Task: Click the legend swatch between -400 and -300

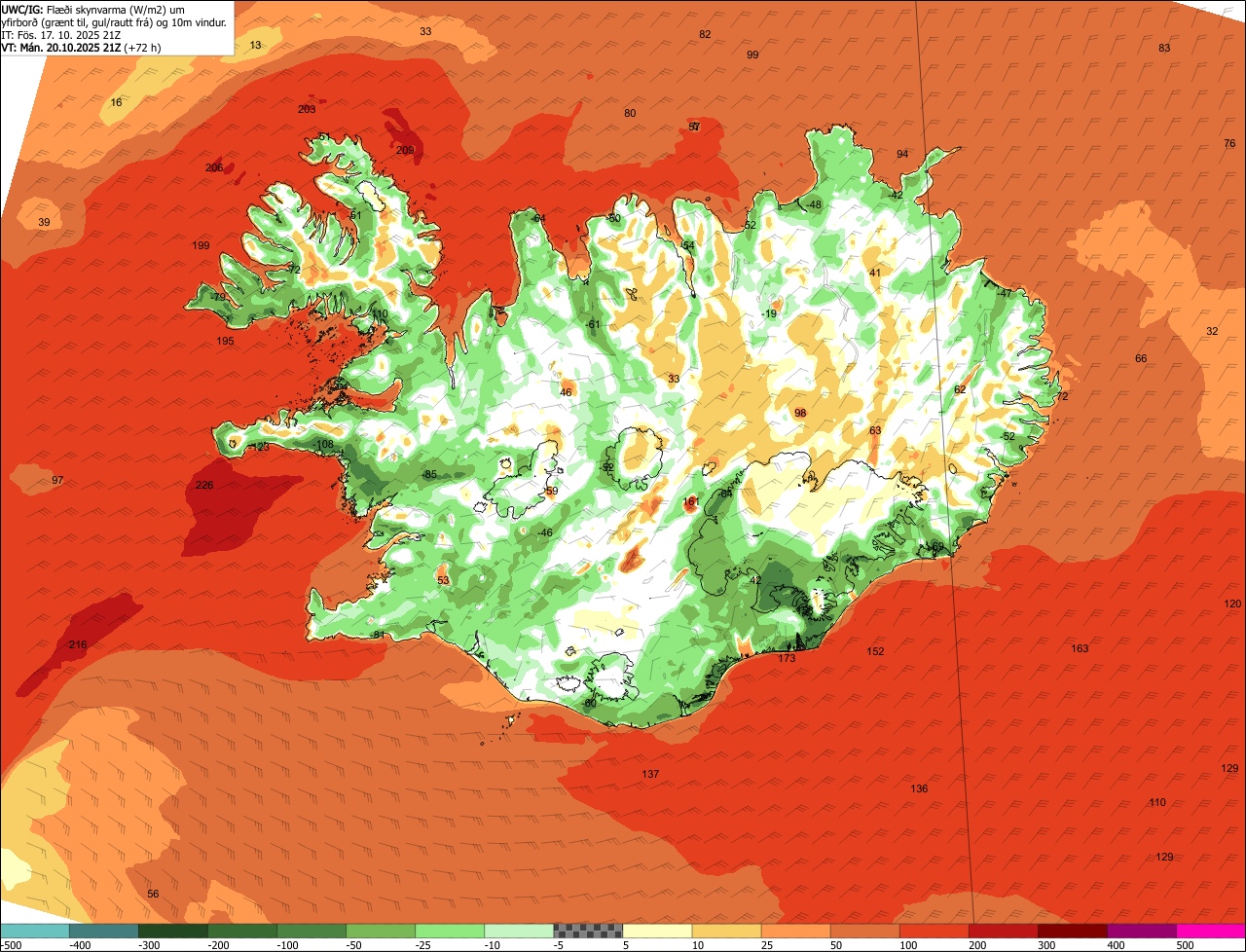Action: 104,931
